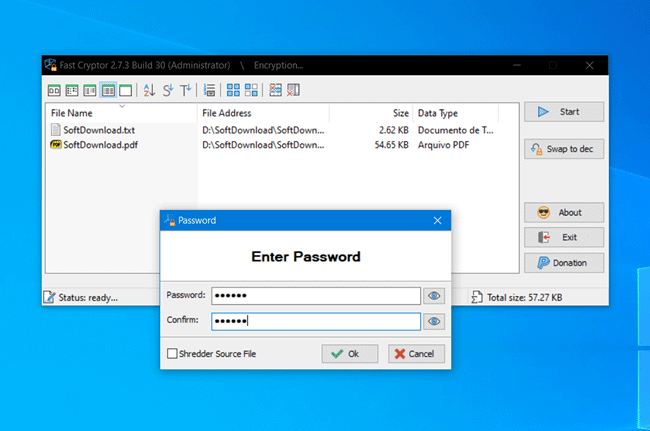Viewport: 650px width, 431px height.
Task: Switch to large icons view mode
Action: pyautogui.click(x=54, y=90)
